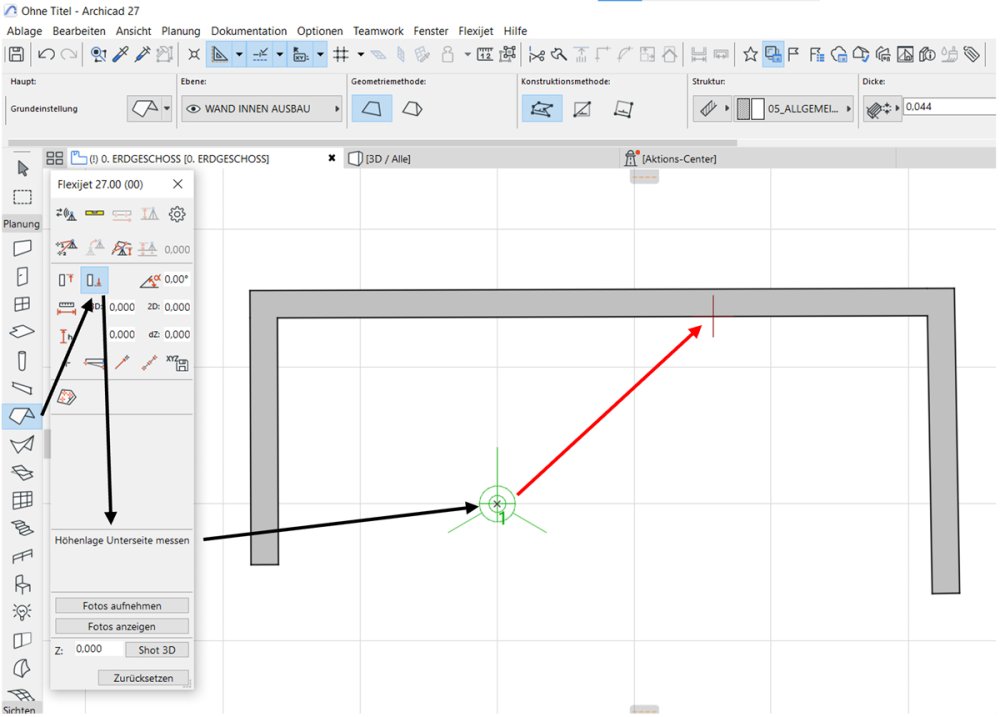1000x717 pixels.
Task: Inject parameters with the syringe icon
Action: [143, 54]
